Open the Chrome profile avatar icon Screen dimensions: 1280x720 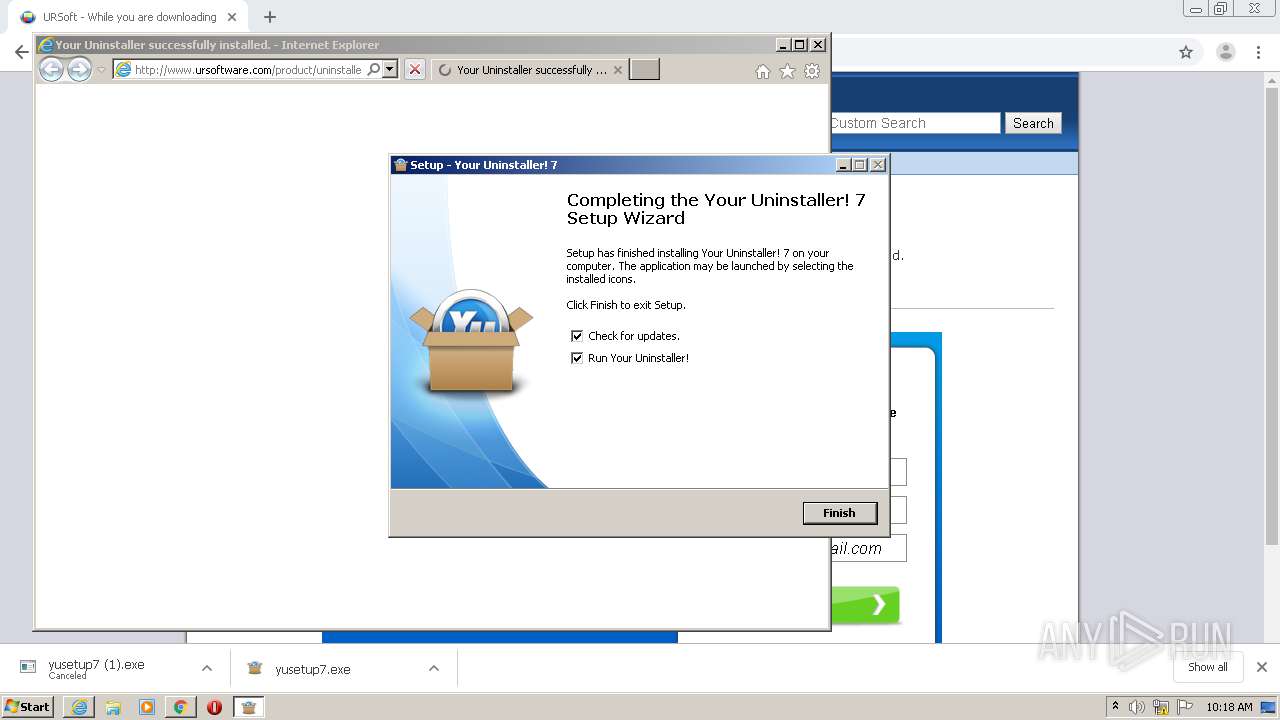[x=1225, y=52]
